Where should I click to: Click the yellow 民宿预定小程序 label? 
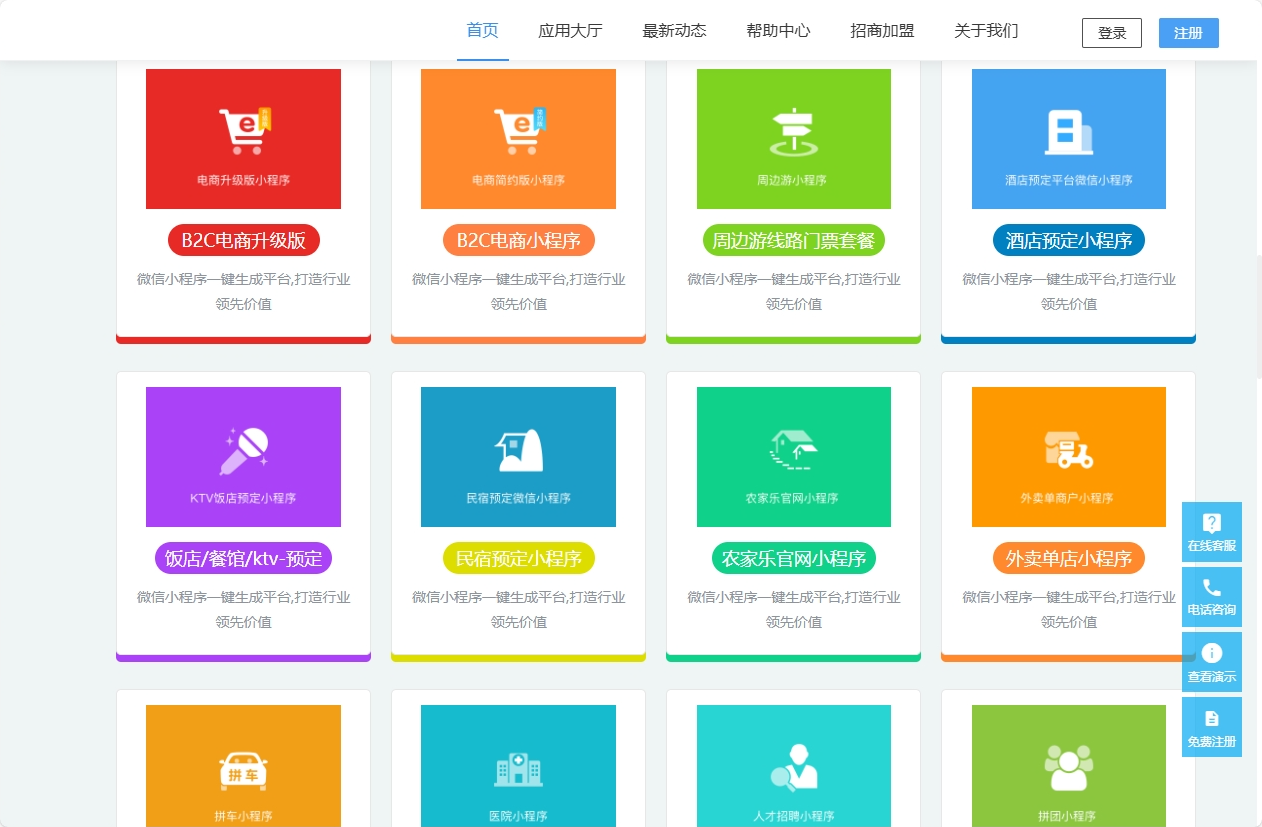519,559
